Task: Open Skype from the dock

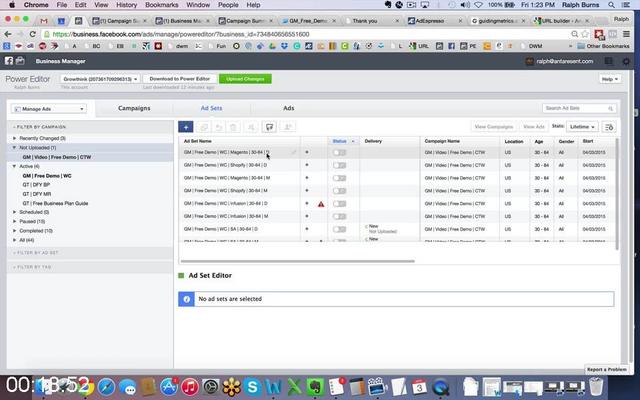Action: pyautogui.click(x=252, y=387)
